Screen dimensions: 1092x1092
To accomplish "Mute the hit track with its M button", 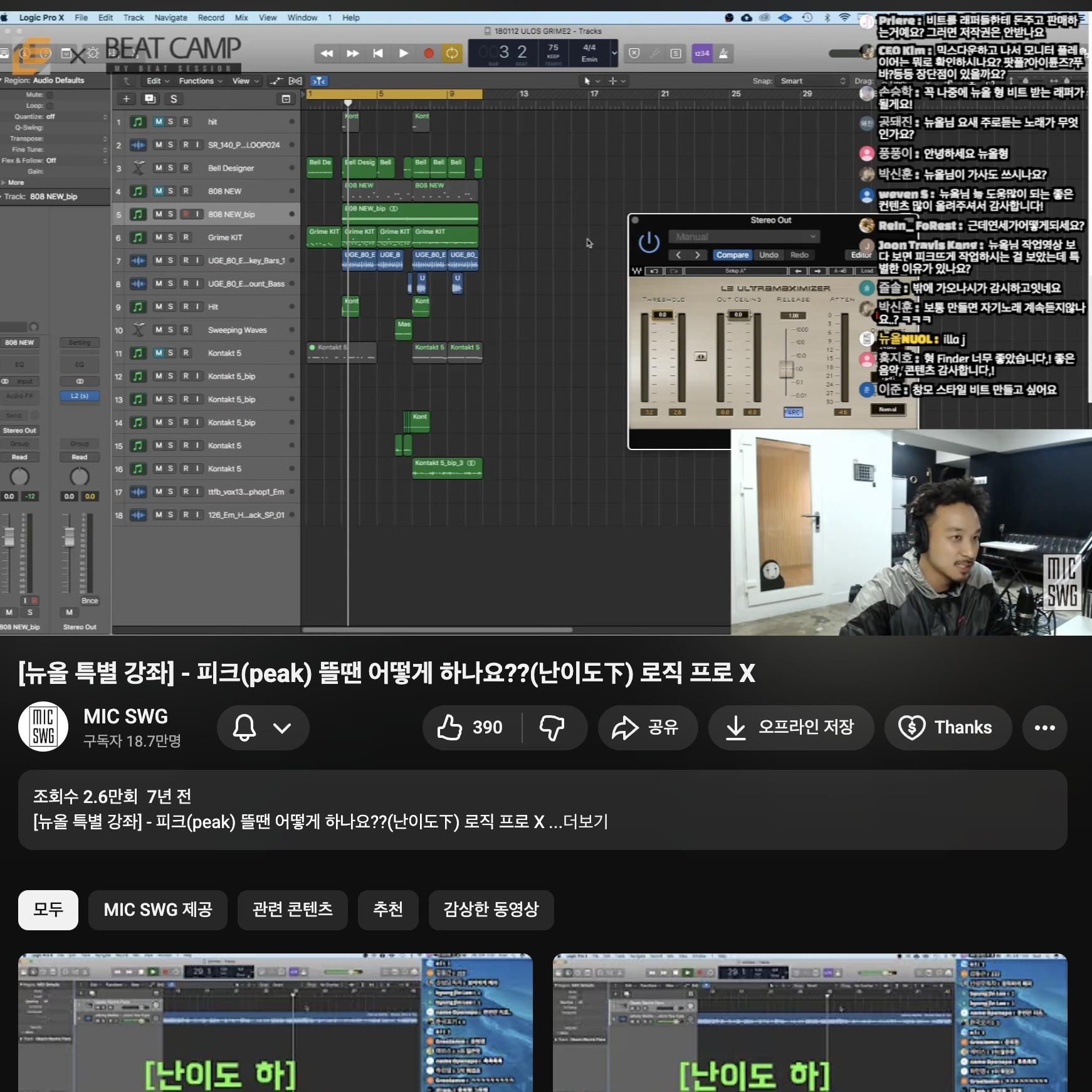I will (158, 122).
